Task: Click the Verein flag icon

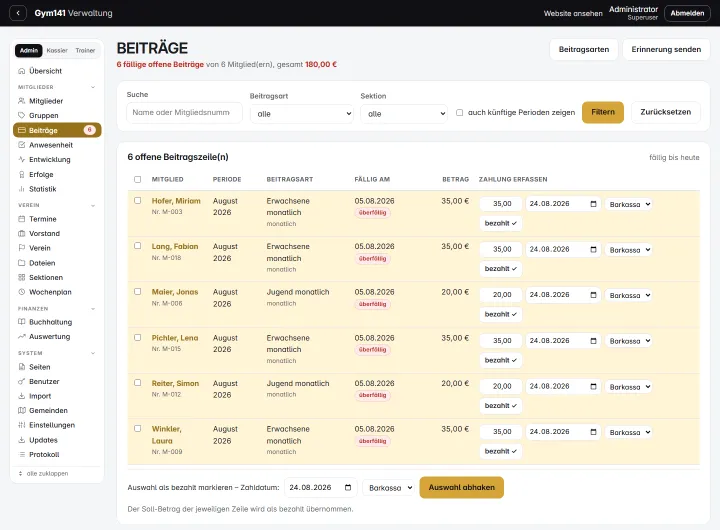Action: coord(21,248)
